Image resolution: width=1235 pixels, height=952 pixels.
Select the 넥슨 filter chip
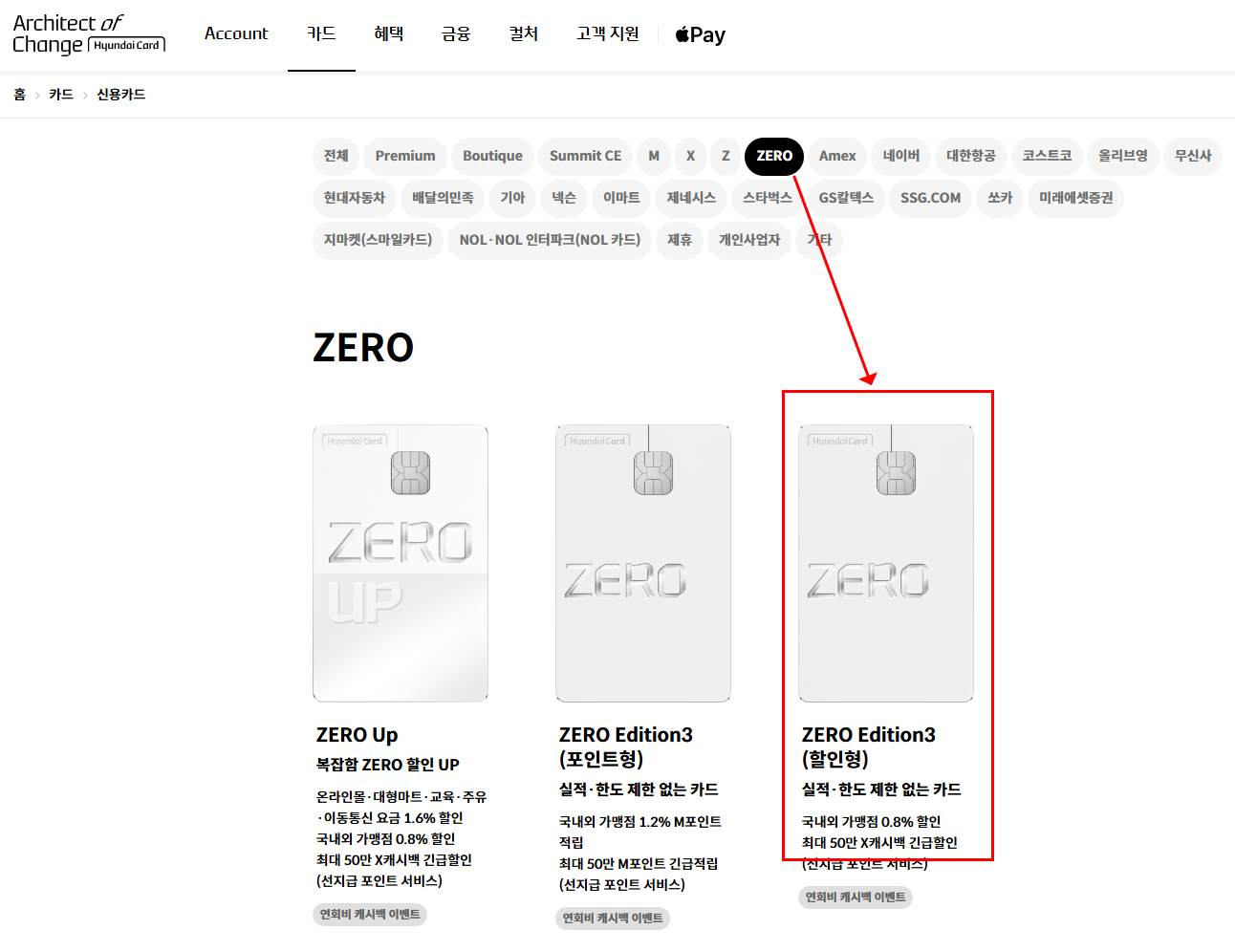564,198
